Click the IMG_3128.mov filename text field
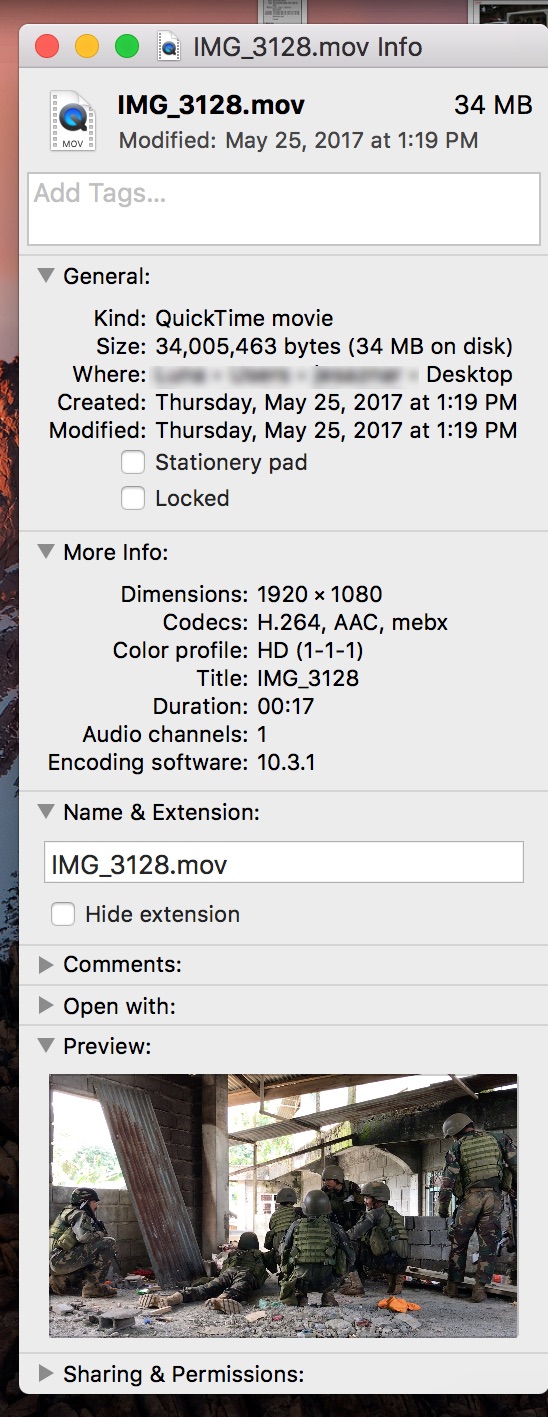The height and width of the screenshot is (1417, 548). click(x=284, y=862)
